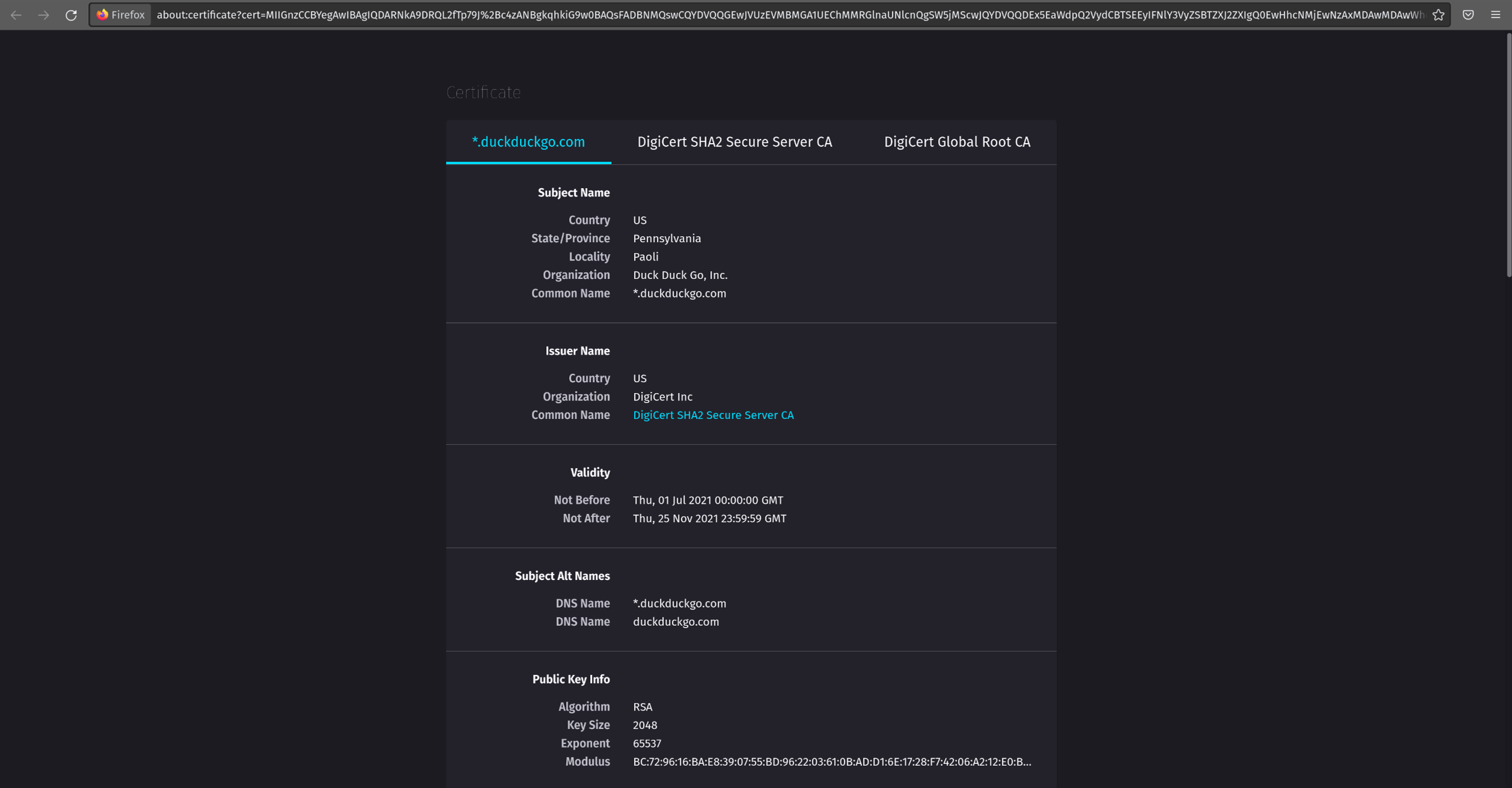Select Exponent value '65537'
This screenshot has height=788, width=1512.
coord(647,744)
